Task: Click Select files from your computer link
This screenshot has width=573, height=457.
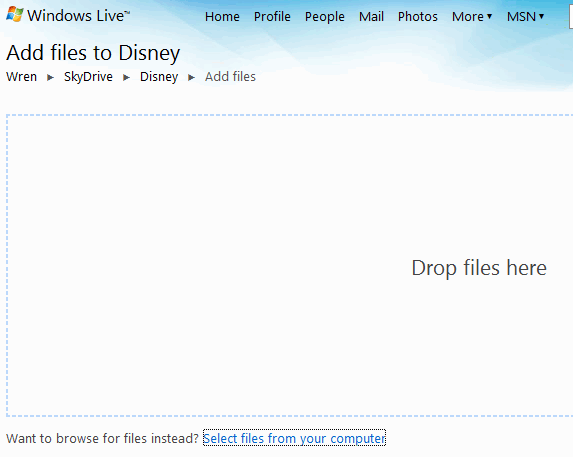Action: pyautogui.click(x=294, y=438)
